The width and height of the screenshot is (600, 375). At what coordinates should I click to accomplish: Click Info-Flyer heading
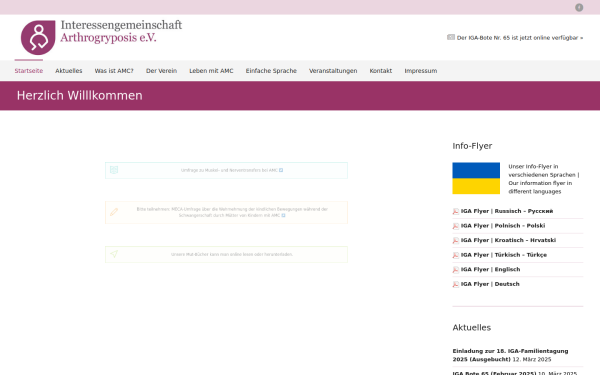472,146
